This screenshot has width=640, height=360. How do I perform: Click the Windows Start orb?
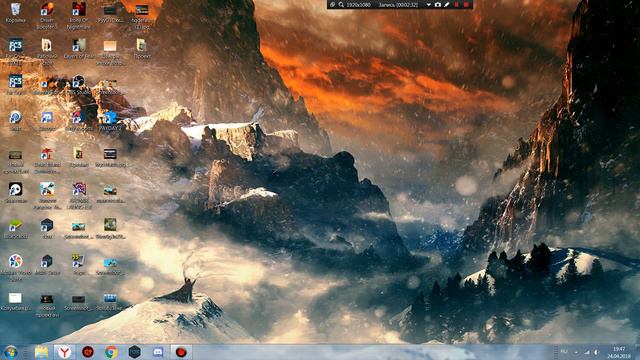coord(11,352)
